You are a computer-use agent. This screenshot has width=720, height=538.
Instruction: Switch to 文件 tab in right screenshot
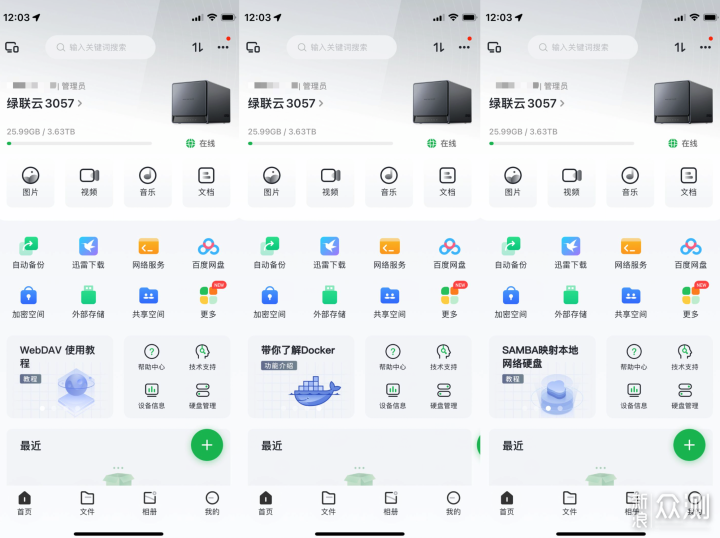tap(569, 503)
